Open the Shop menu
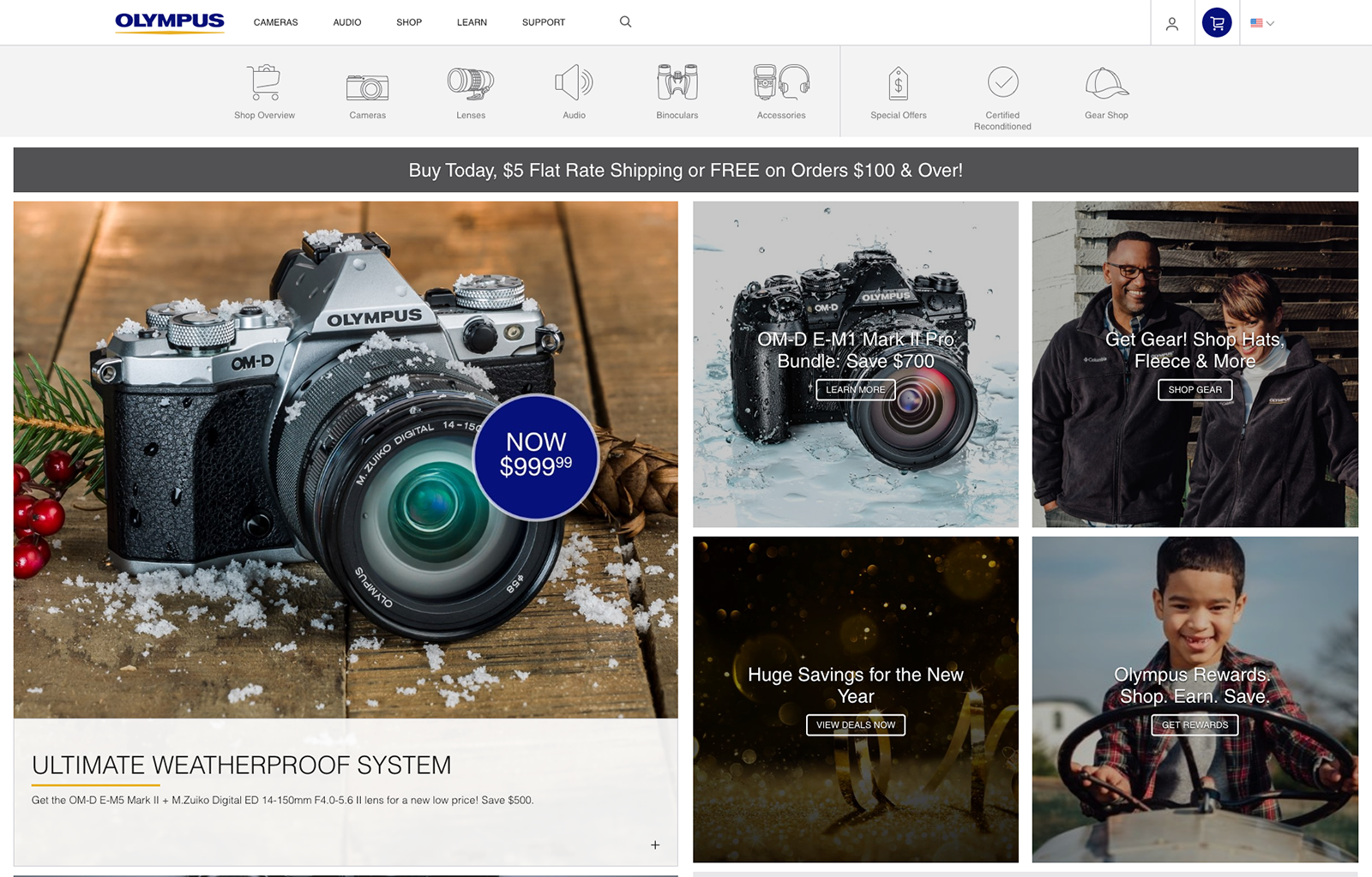 pyautogui.click(x=409, y=22)
